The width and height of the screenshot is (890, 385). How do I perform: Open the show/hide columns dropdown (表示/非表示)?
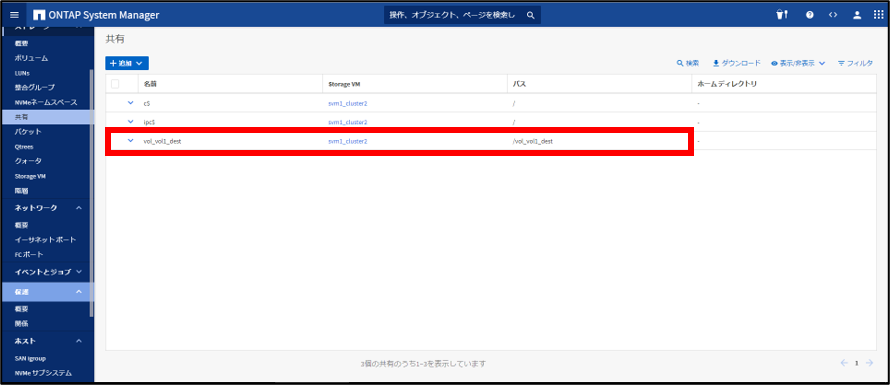tap(798, 63)
